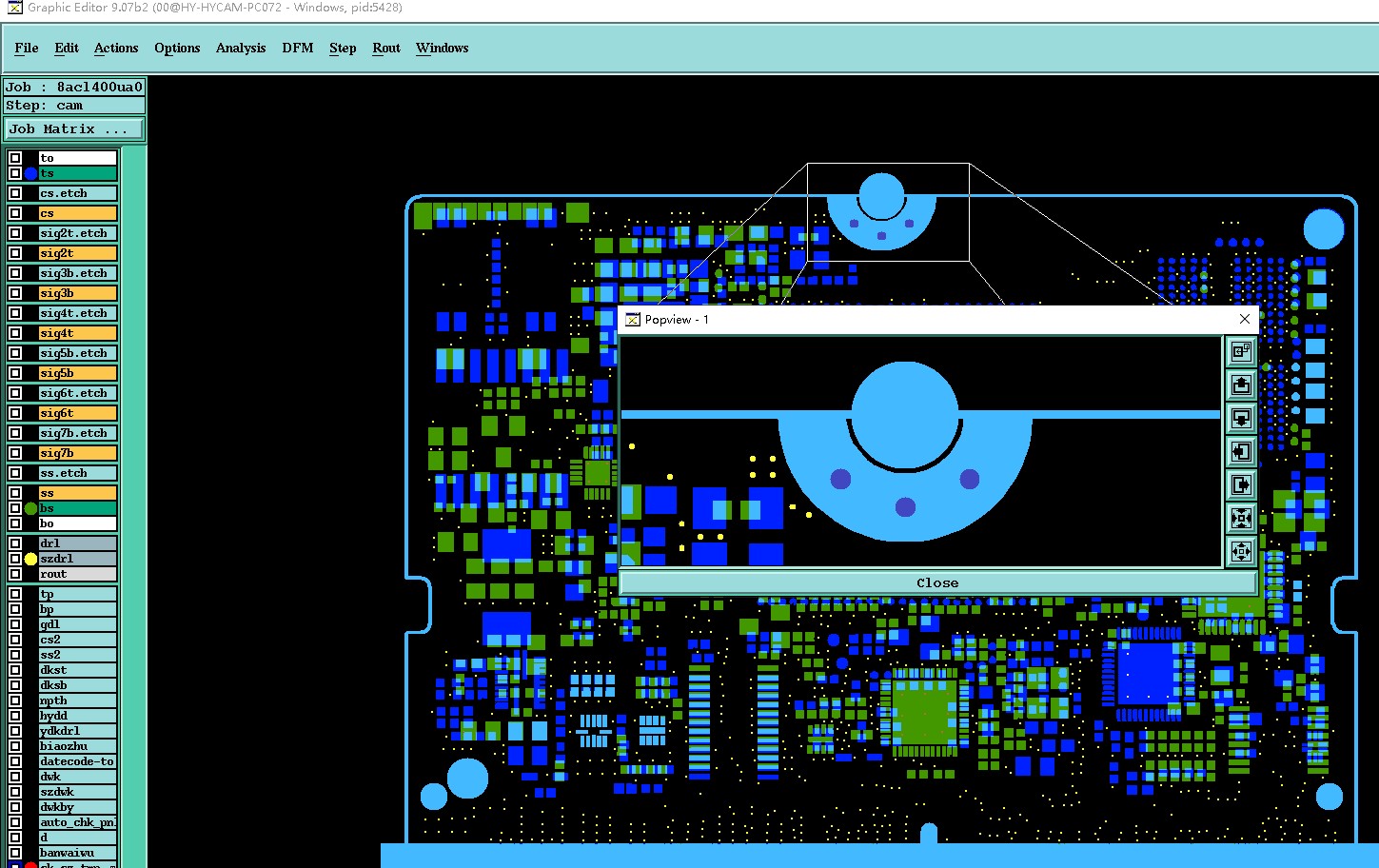Toggle the rout layer checkbox
The image size is (1379, 868).
(x=15, y=574)
